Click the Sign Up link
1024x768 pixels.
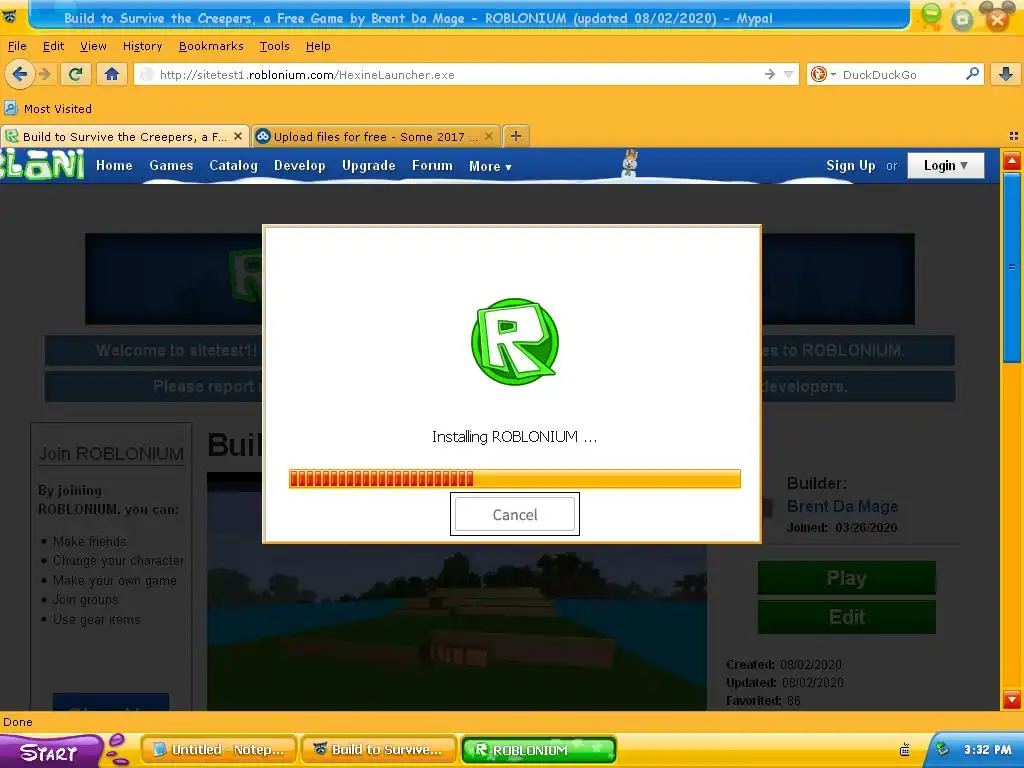[x=850, y=165]
